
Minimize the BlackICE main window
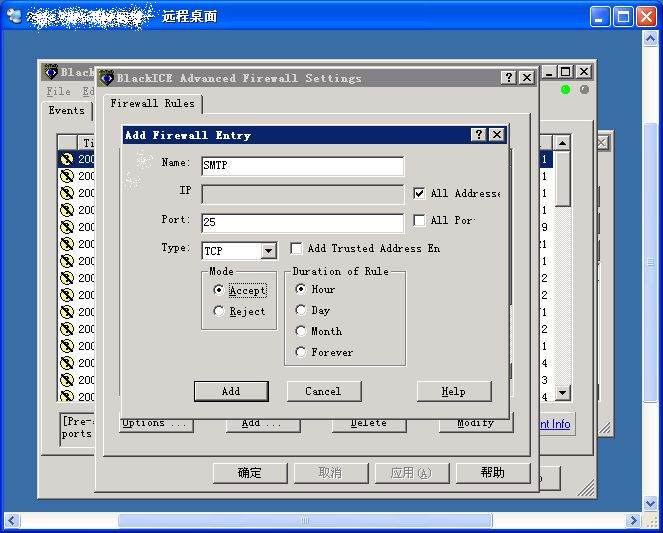(x=548, y=72)
